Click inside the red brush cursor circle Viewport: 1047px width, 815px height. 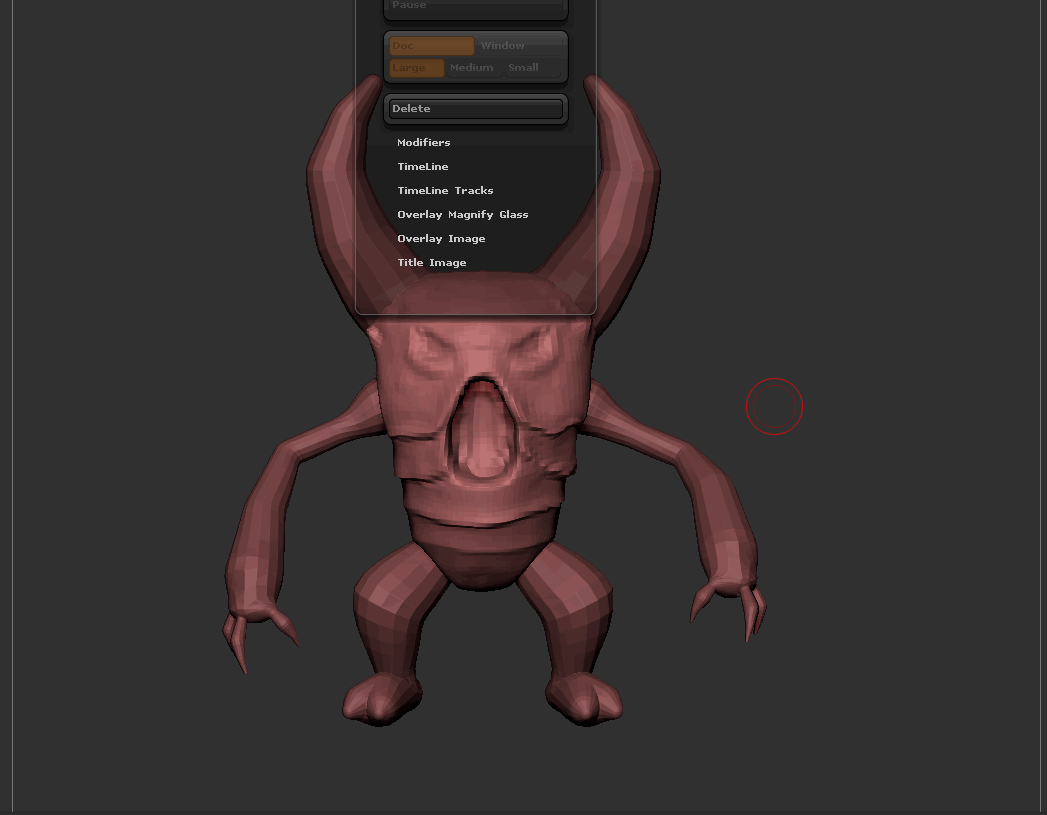click(x=774, y=407)
